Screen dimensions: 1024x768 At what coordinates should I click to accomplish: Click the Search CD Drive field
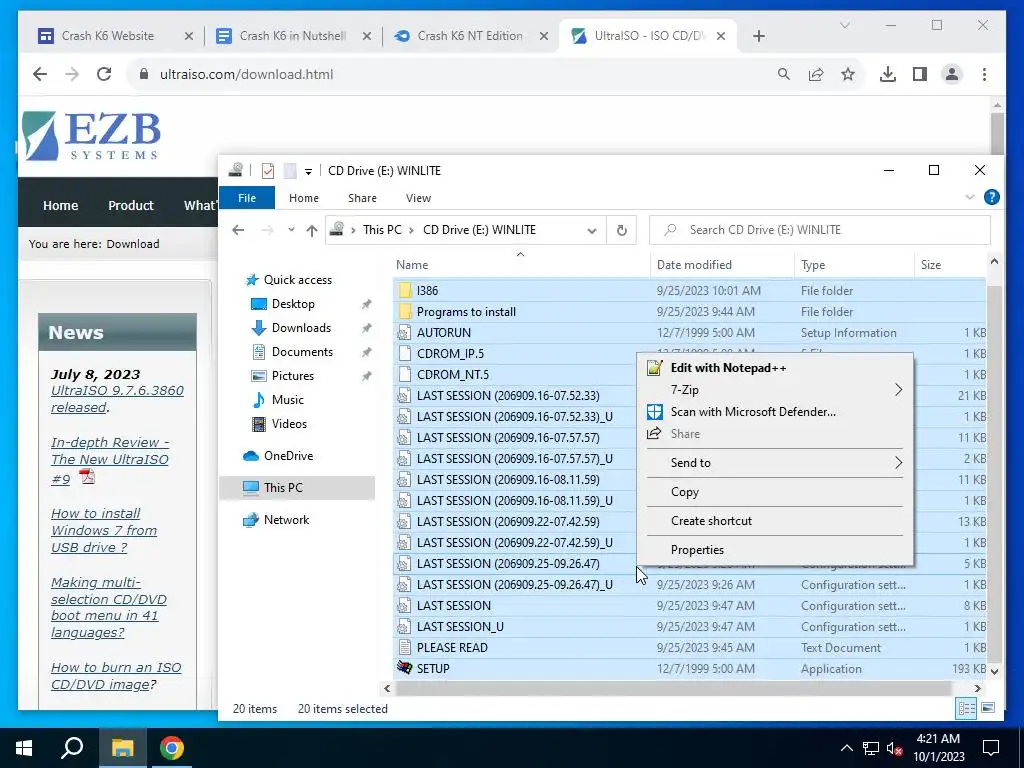click(x=820, y=230)
